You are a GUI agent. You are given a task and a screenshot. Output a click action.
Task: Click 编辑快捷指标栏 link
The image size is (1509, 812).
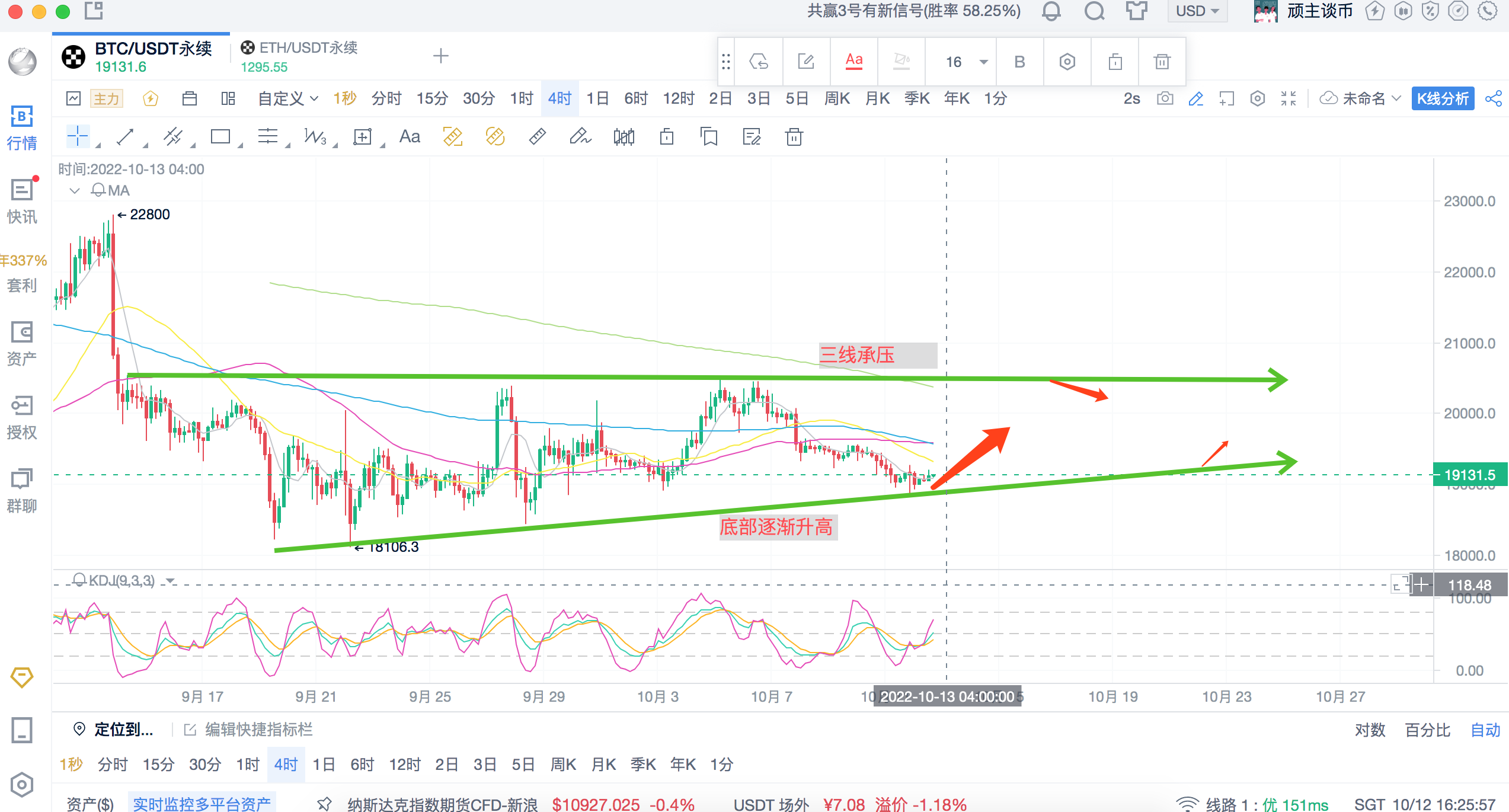click(x=258, y=730)
